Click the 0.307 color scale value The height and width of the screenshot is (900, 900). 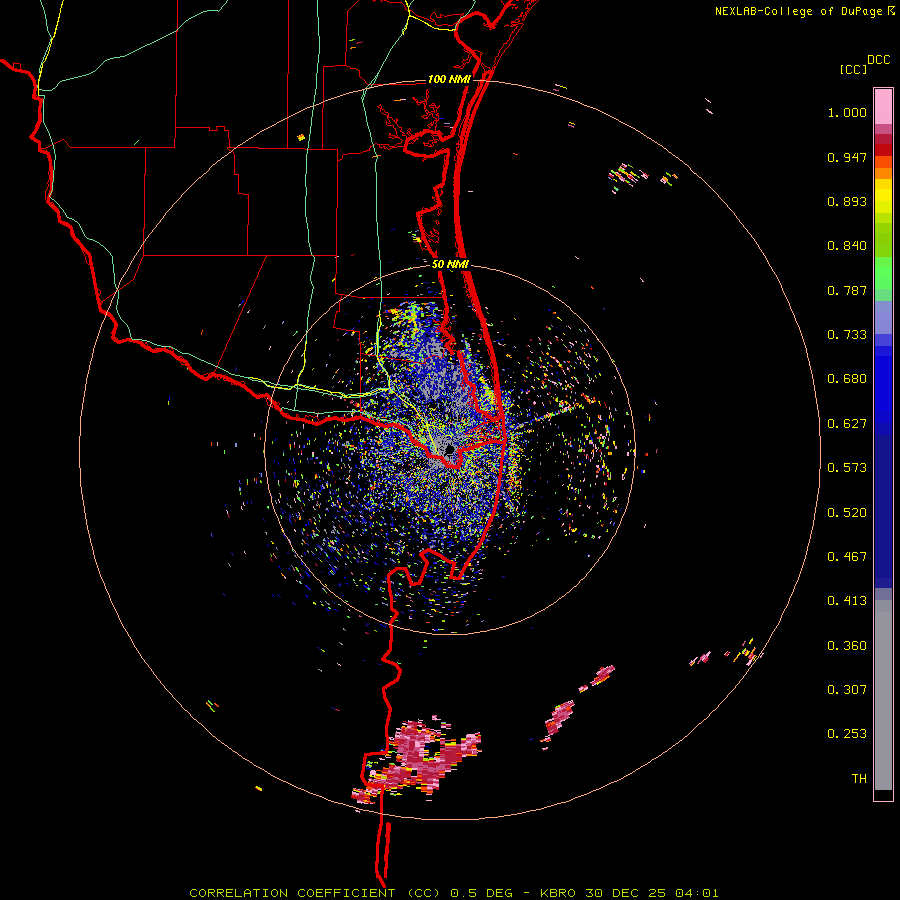847,690
